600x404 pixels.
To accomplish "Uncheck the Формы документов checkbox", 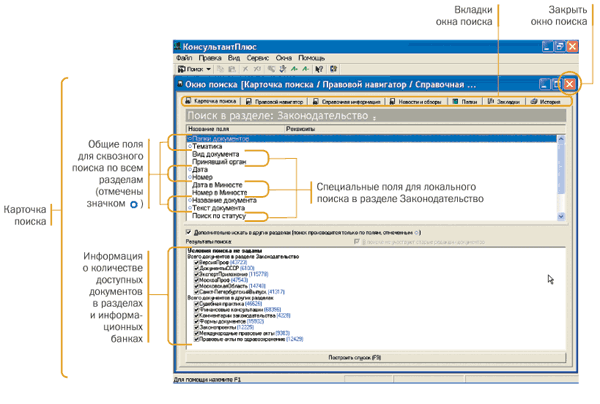I will 197,321.
